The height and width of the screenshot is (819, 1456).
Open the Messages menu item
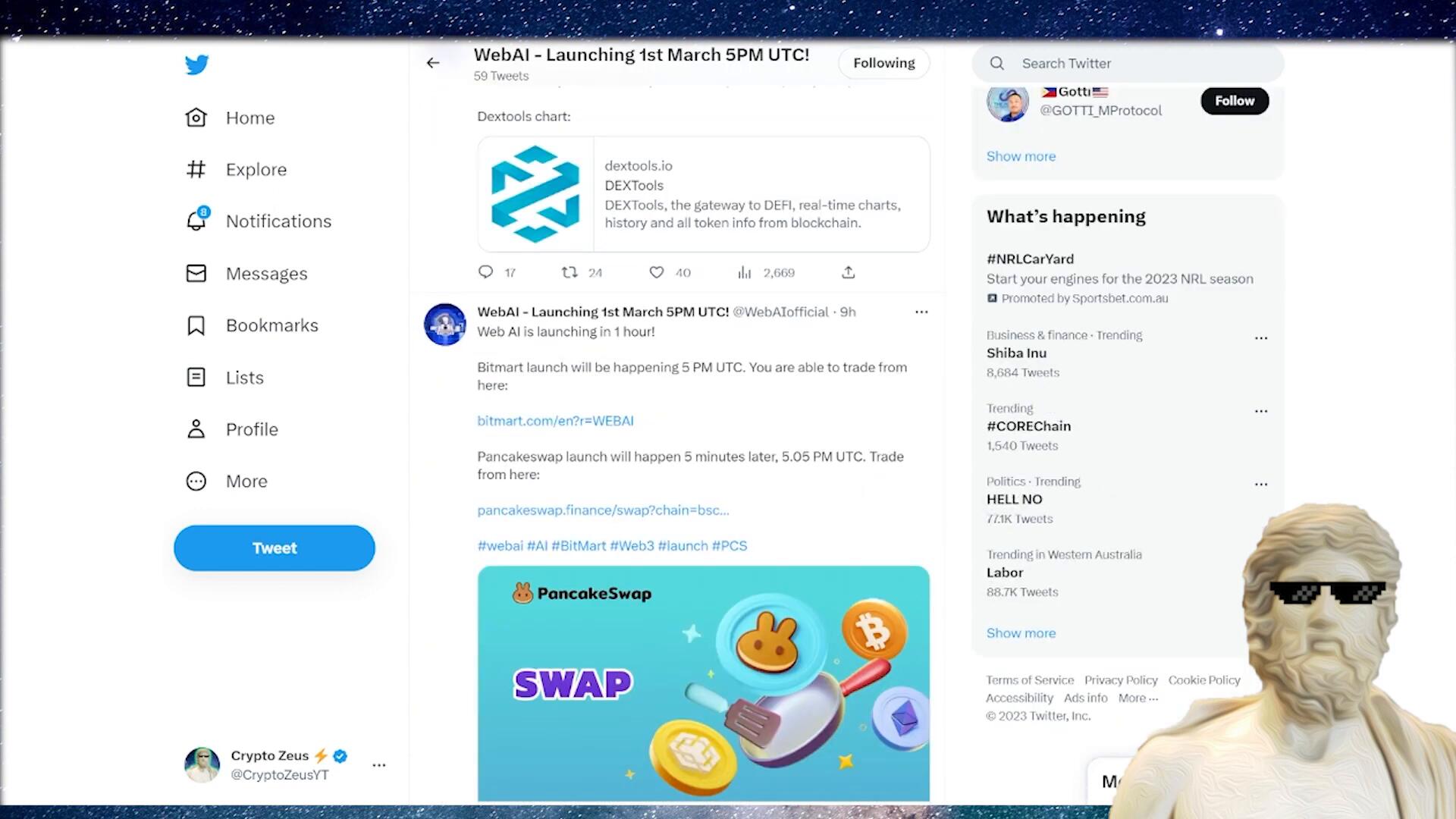click(266, 273)
